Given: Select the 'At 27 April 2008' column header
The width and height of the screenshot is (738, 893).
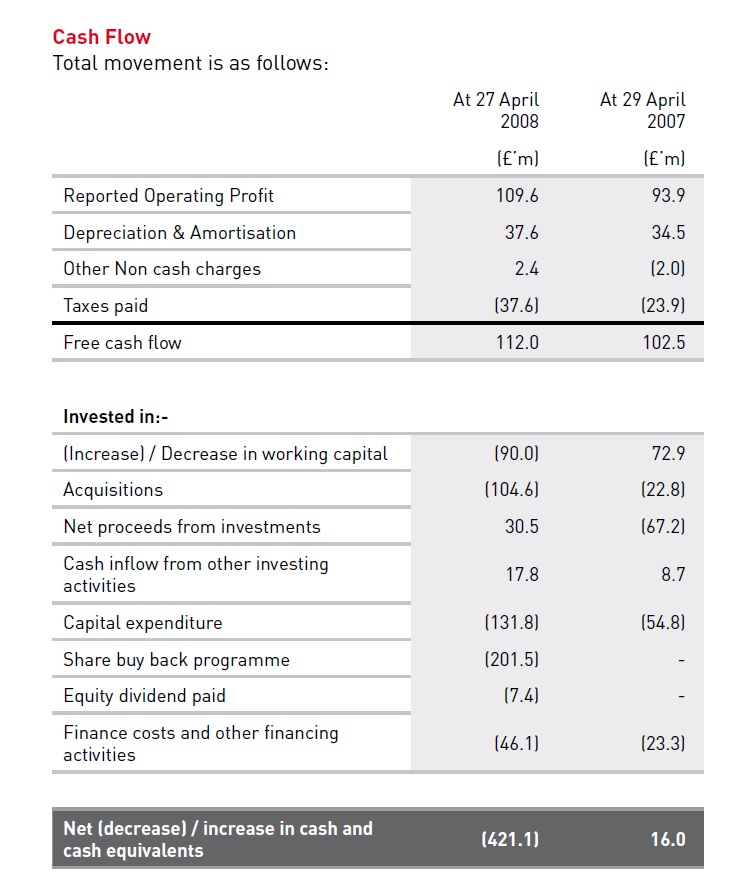Looking at the screenshot, I should point(496,110).
